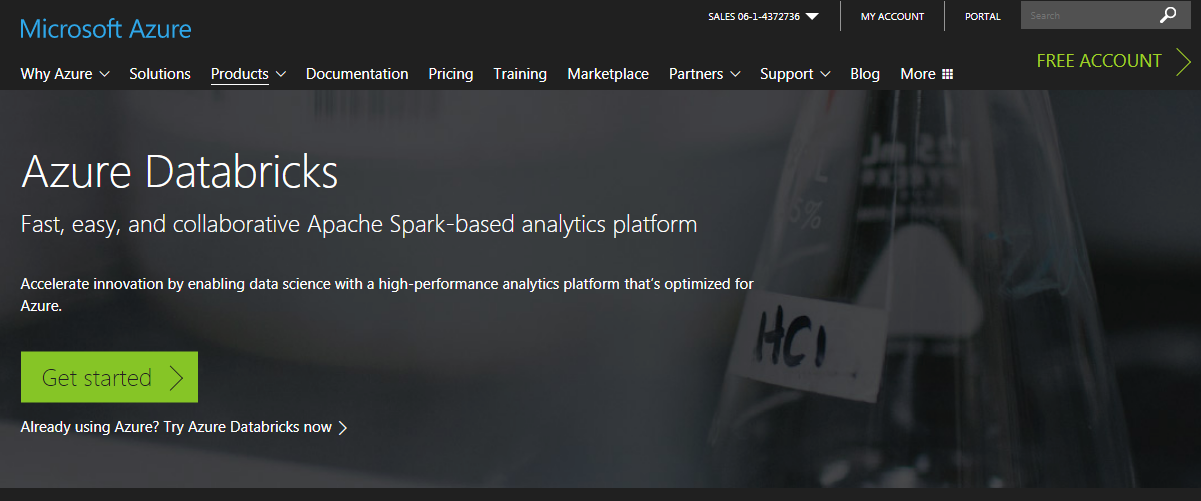Image resolution: width=1201 pixels, height=501 pixels.
Task: Click chevron after Try Azure Databricks now
Action: [343, 428]
